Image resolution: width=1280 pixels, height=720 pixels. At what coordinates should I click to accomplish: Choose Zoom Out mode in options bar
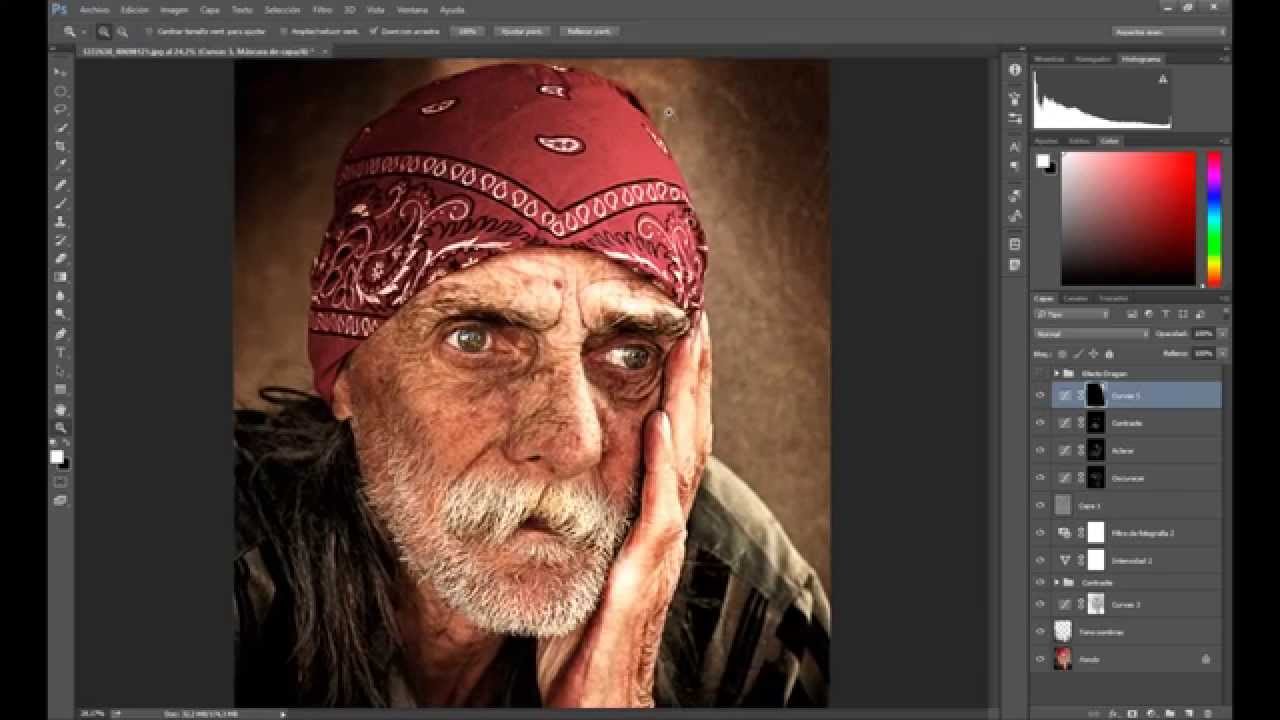point(122,31)
